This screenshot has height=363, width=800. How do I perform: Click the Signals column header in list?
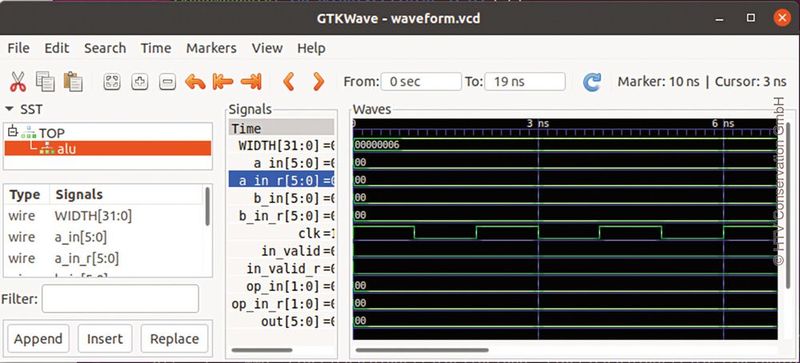pos(127,195)
